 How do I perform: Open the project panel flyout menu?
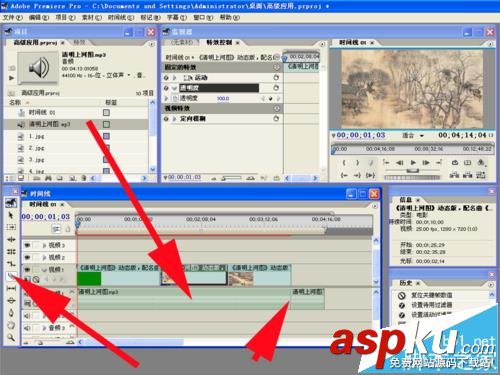coord(152,44)
